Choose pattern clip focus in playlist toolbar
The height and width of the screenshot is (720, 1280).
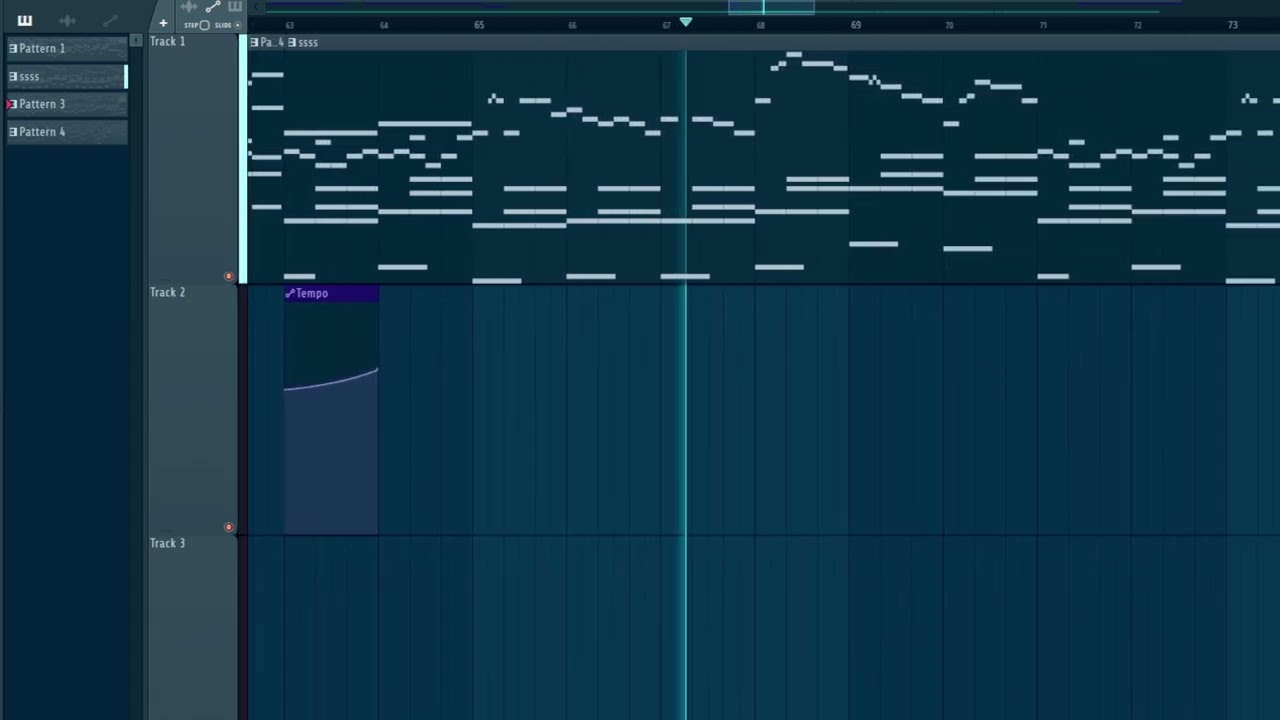point(235,7)
